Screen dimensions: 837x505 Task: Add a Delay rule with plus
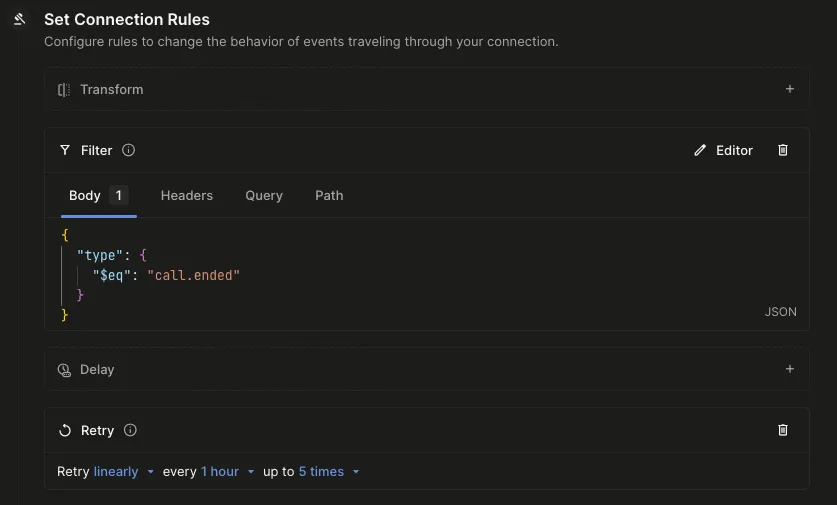[789, 369]
